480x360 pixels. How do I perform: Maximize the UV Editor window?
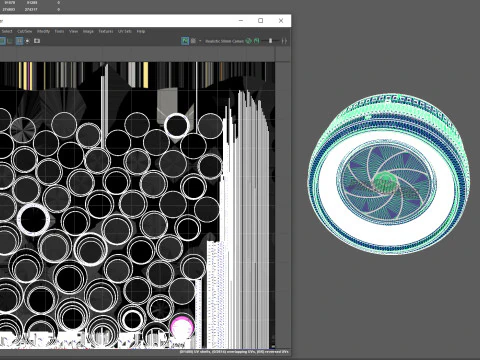click(261, 21)
